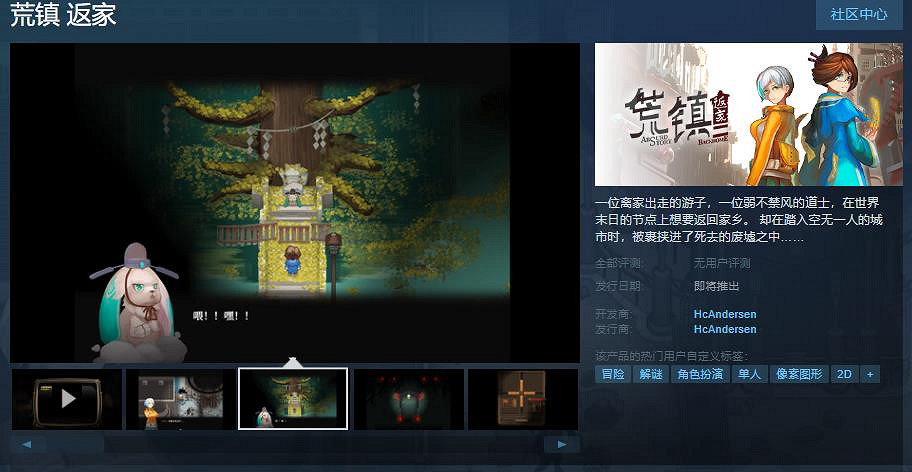The height and width of the screenshot is (472, 912).
Task: Click the 荒镇 返家 game title
Action: [x=63, y=16]
